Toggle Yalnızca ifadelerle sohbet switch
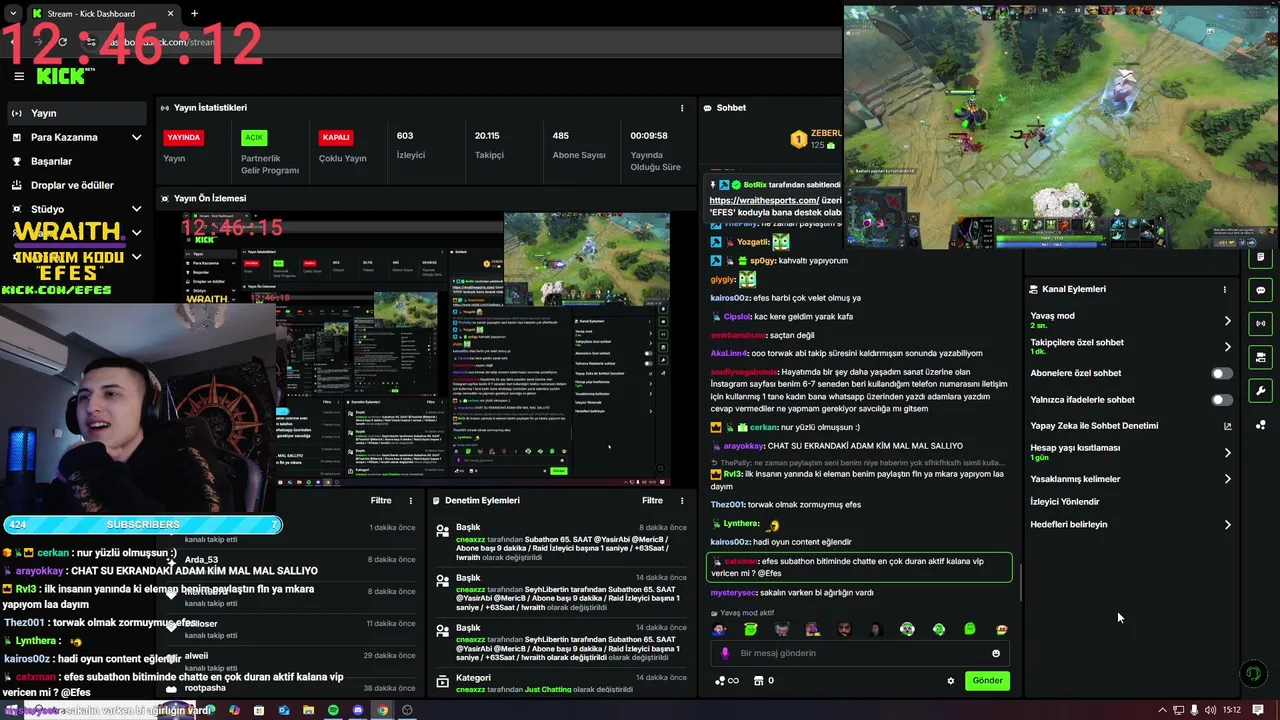Viewport: 1280px width, 720px height. [x=1222, y=400]
